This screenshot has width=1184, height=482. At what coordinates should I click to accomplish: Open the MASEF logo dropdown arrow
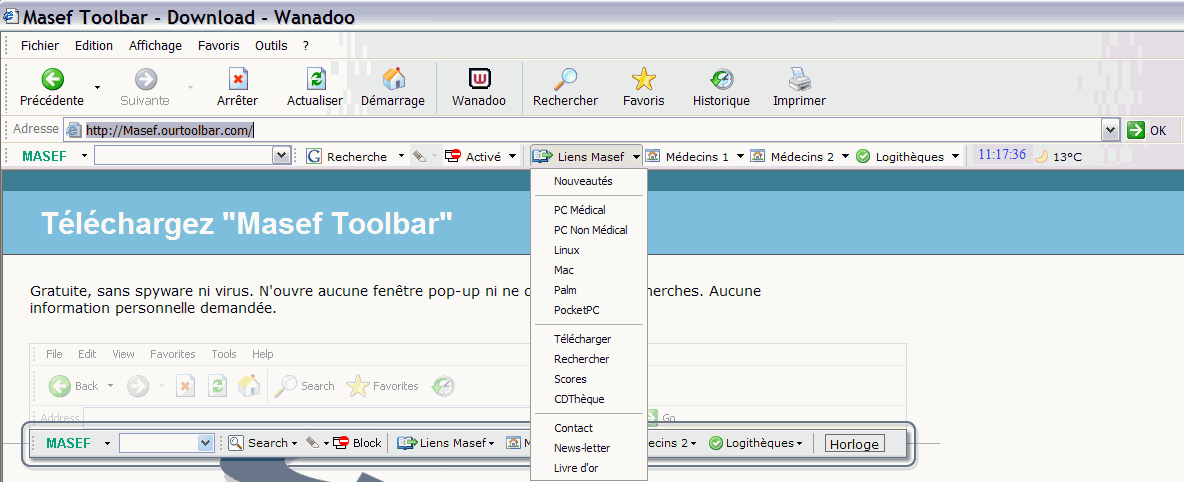pos(84,156)
